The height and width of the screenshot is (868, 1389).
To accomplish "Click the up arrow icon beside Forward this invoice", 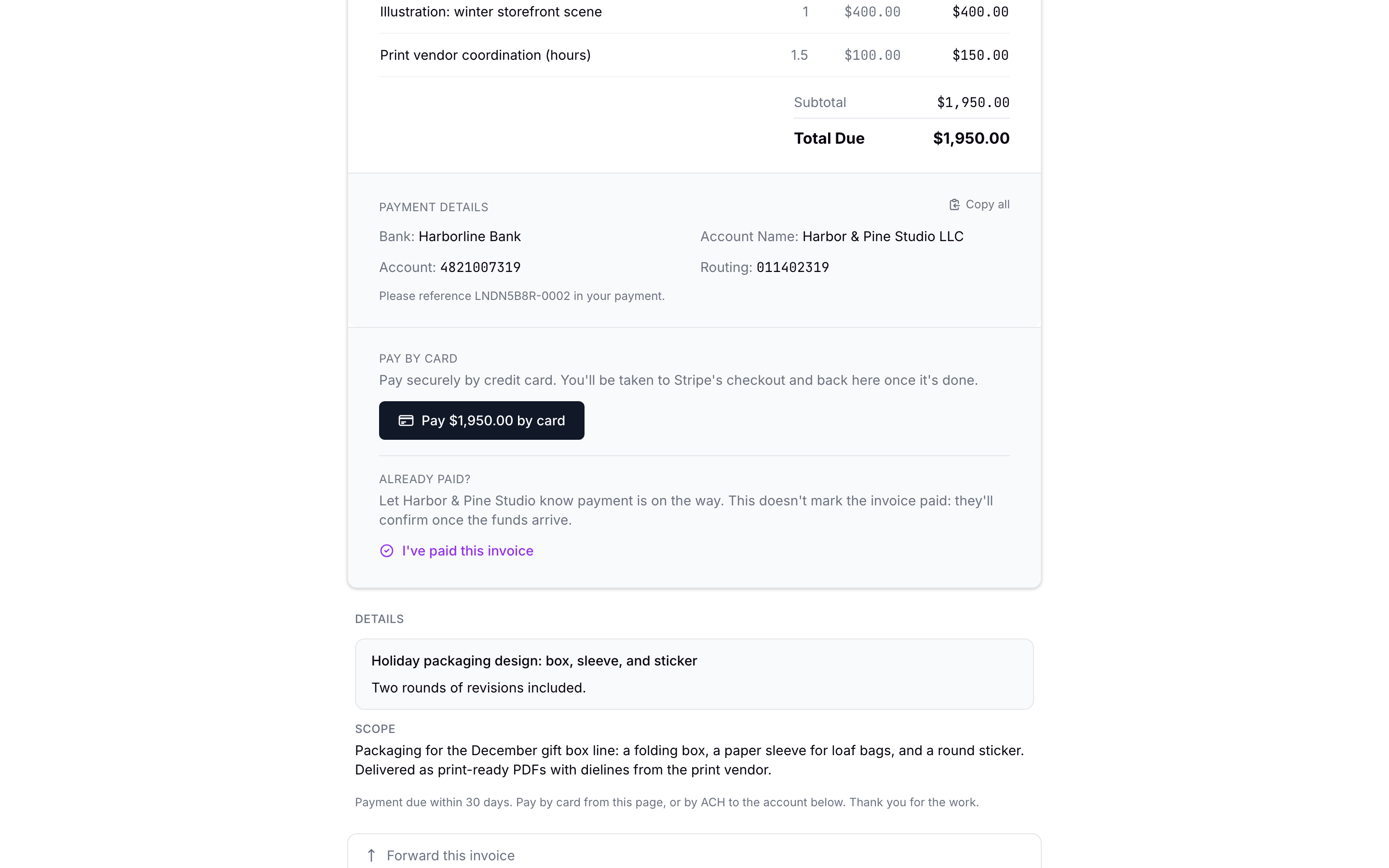I will tap(371, 855).
